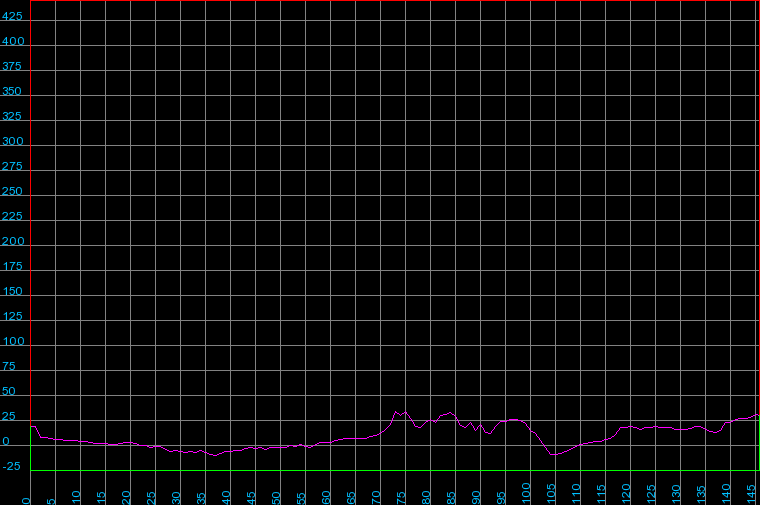Click the magenta curve start at x=0

point(33,426)
